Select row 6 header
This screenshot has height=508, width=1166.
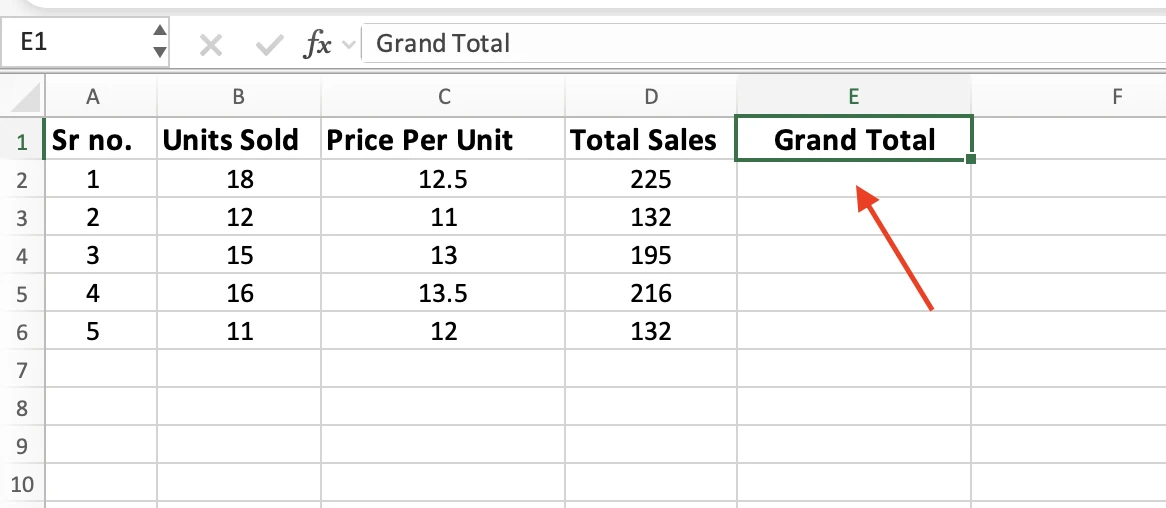tap(22, 331)
